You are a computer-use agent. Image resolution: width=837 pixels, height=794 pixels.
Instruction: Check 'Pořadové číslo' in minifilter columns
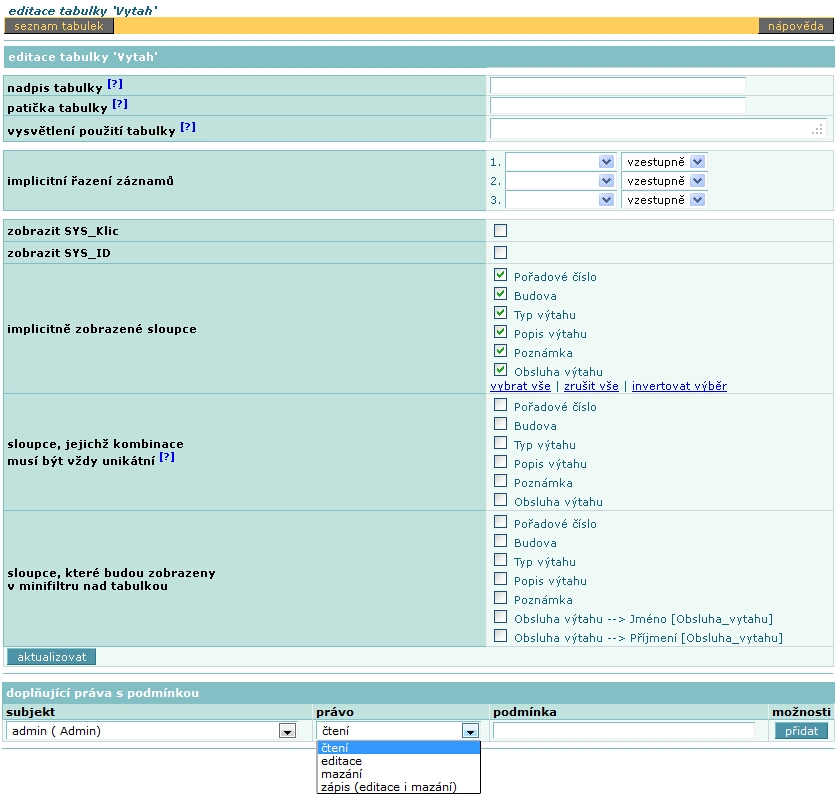[500, 522]
